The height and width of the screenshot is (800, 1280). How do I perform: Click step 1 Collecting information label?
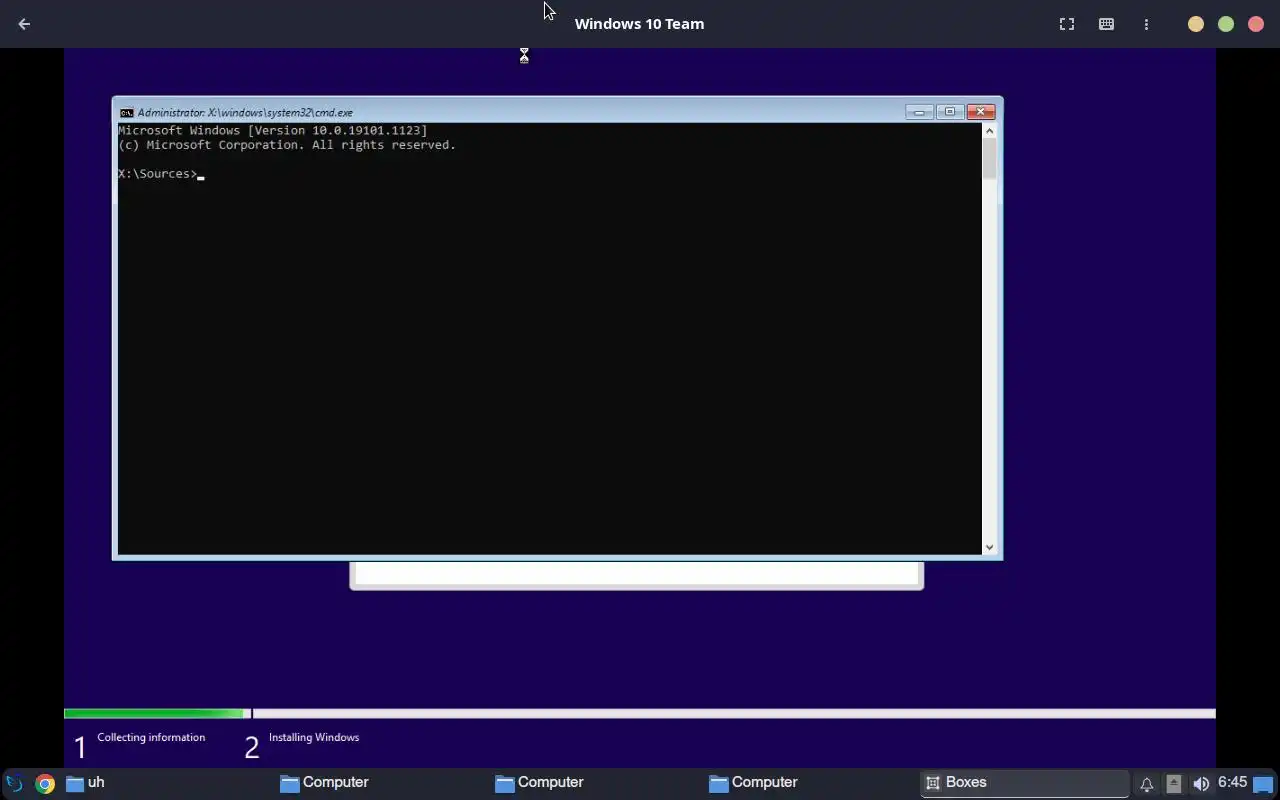[x=151, y=737]
